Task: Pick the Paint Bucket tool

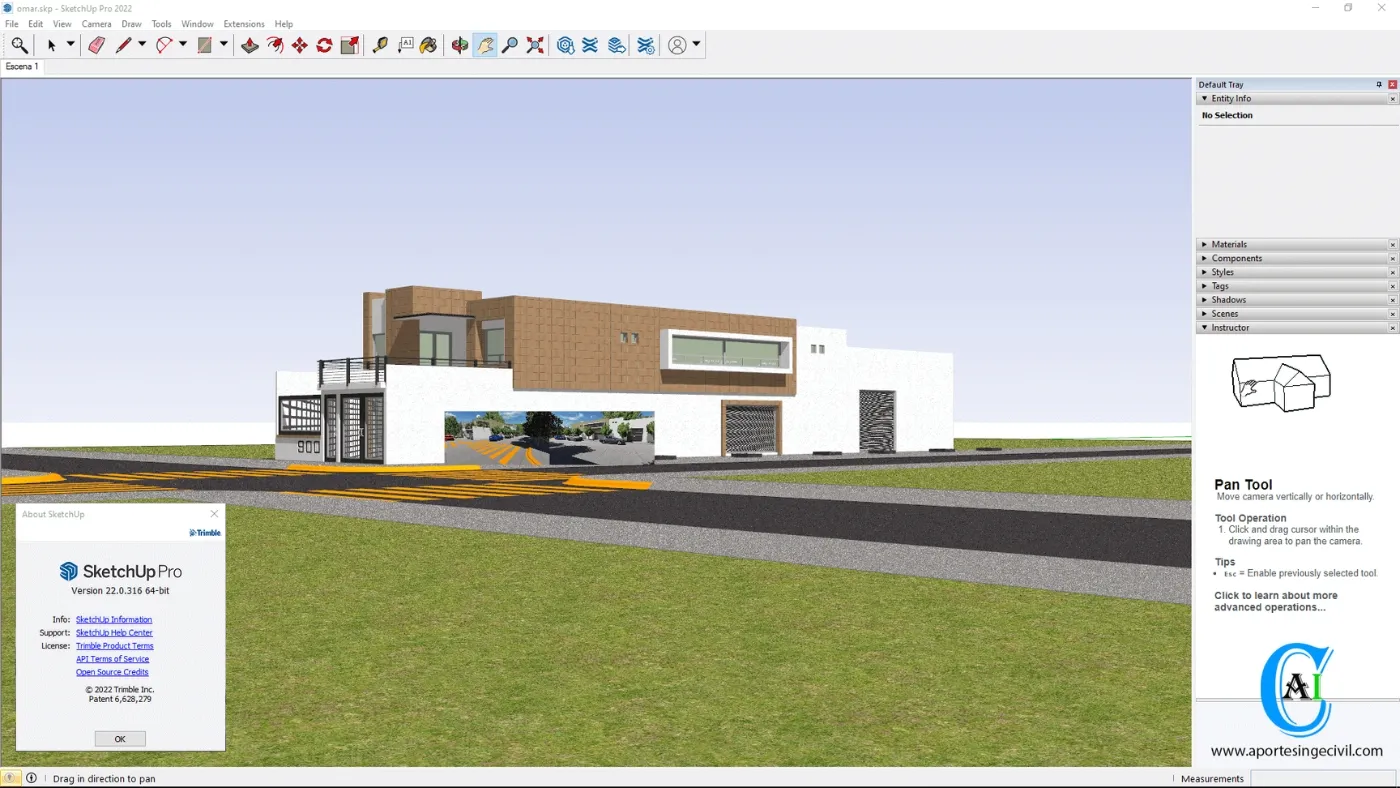Action: coord(430,45)
